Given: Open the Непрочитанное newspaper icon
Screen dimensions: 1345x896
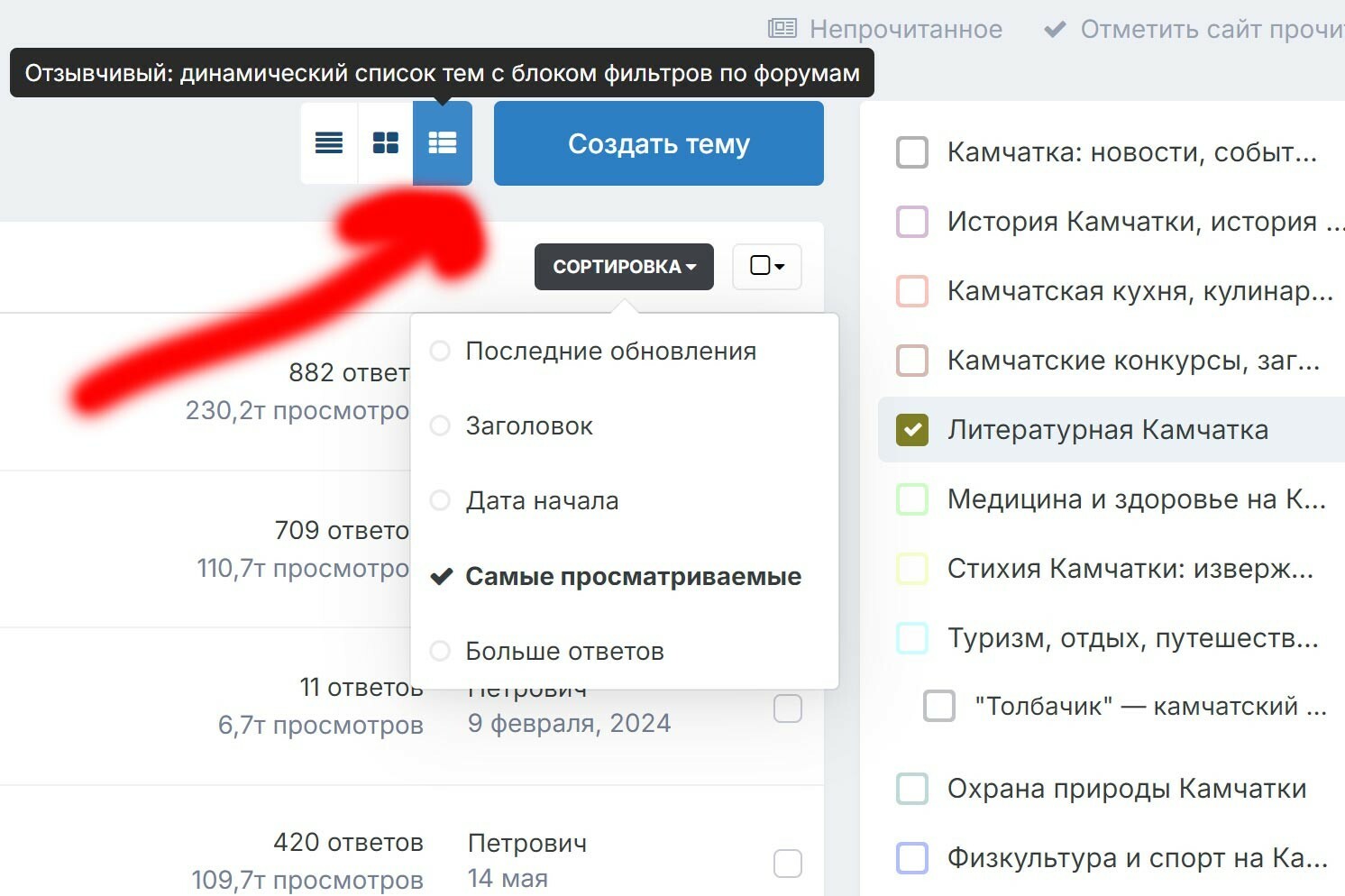Looking at the screenshot, I should pyautogui.click(x=782, y=29).
